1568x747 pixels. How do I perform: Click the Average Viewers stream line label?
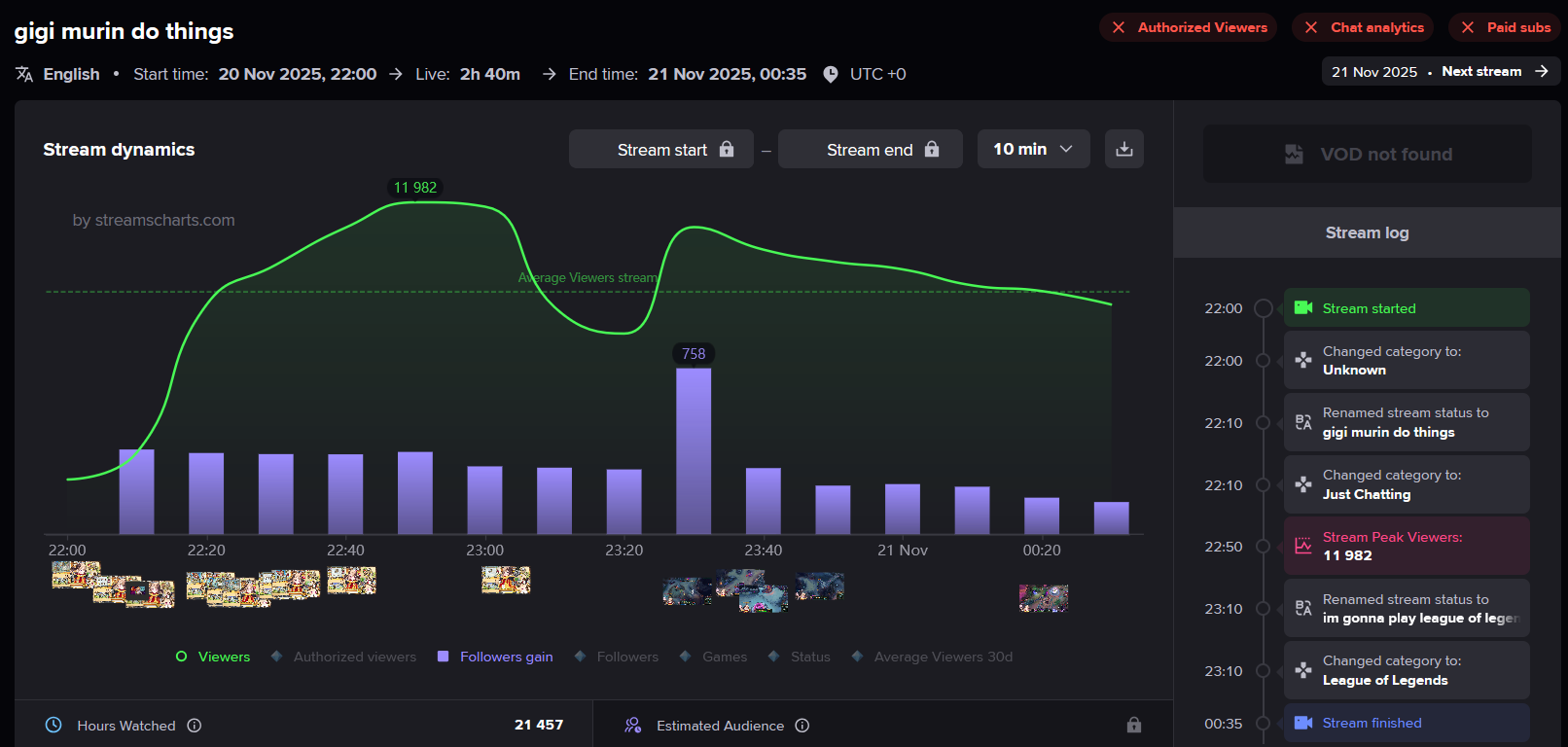(x=588, y=277)
